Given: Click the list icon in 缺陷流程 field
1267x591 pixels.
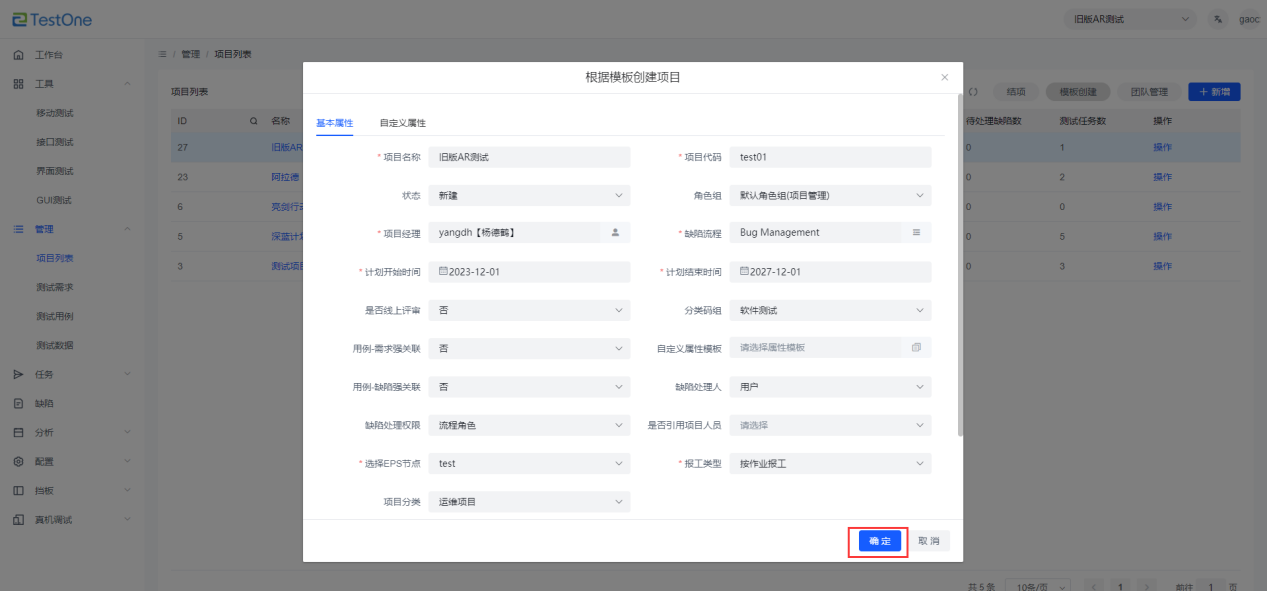Looking at the screenshot, I should (916, 232).
